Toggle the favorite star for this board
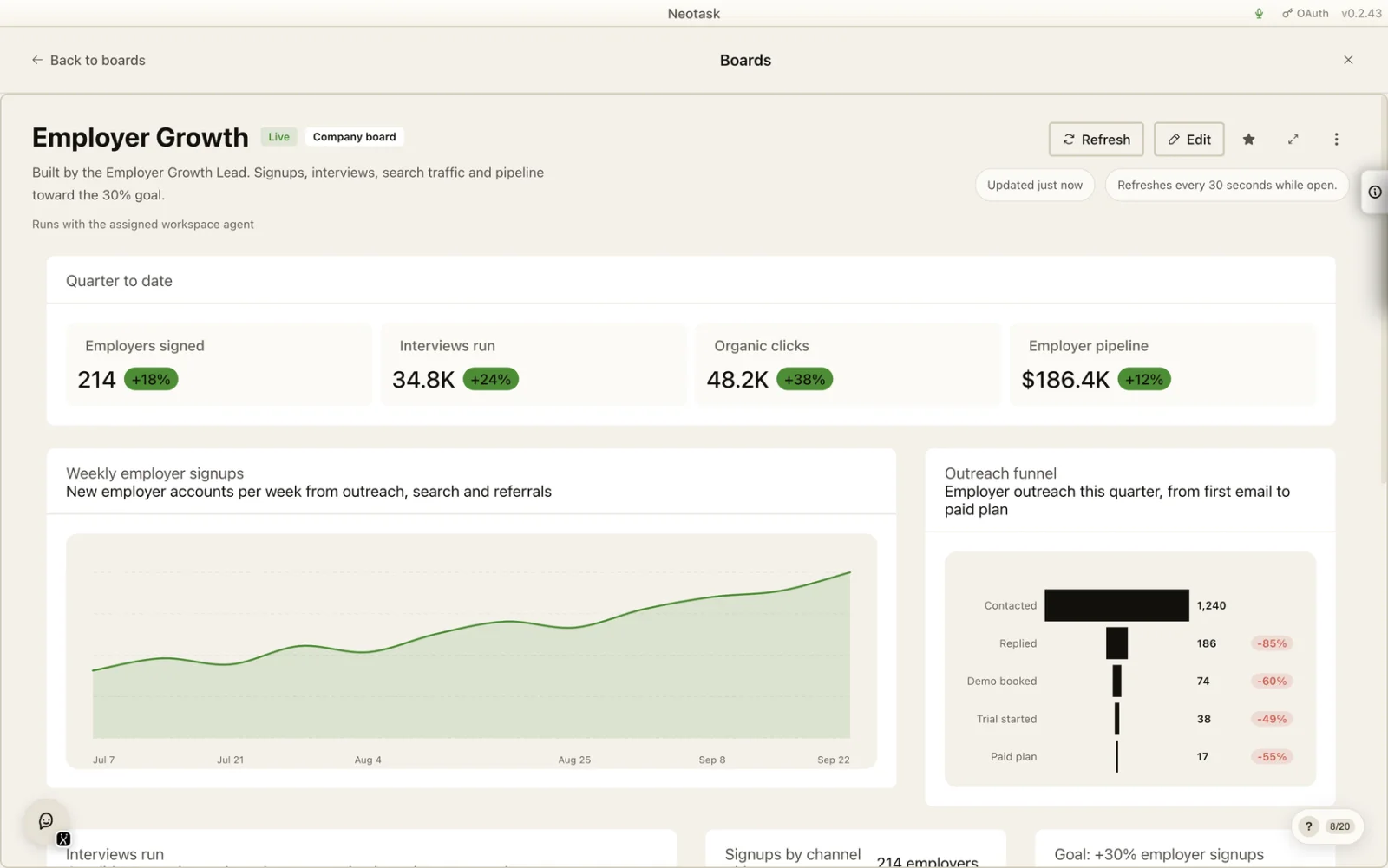Image resolution: width=1388 pixels, height=868 pixels. (x=1248, y=139)
